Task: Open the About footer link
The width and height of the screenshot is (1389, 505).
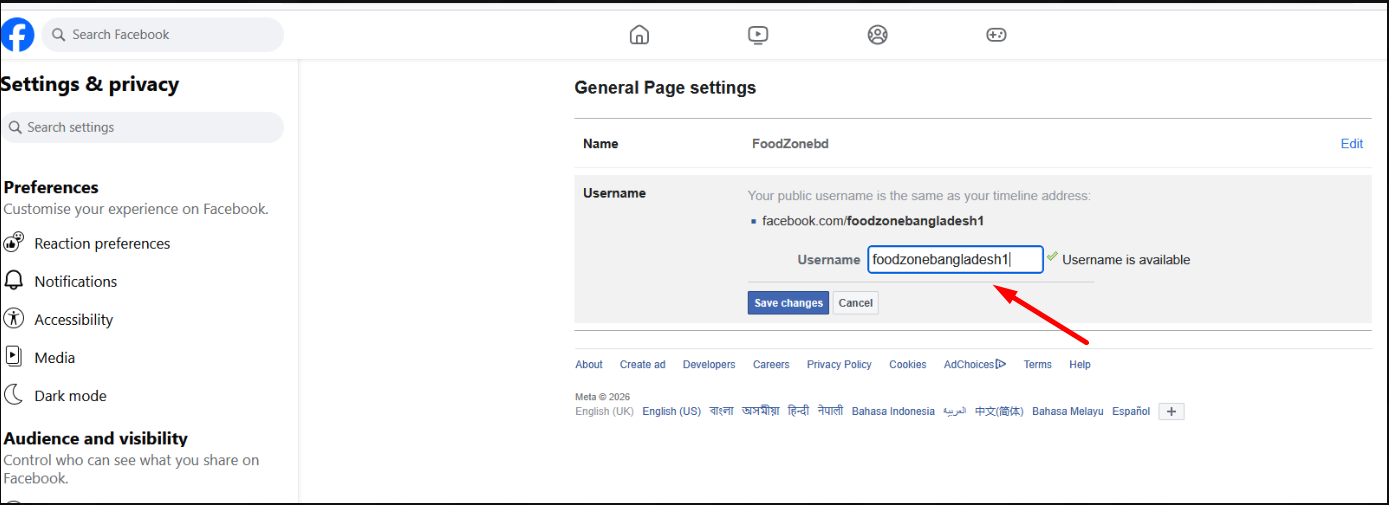Action: point(589,365)
